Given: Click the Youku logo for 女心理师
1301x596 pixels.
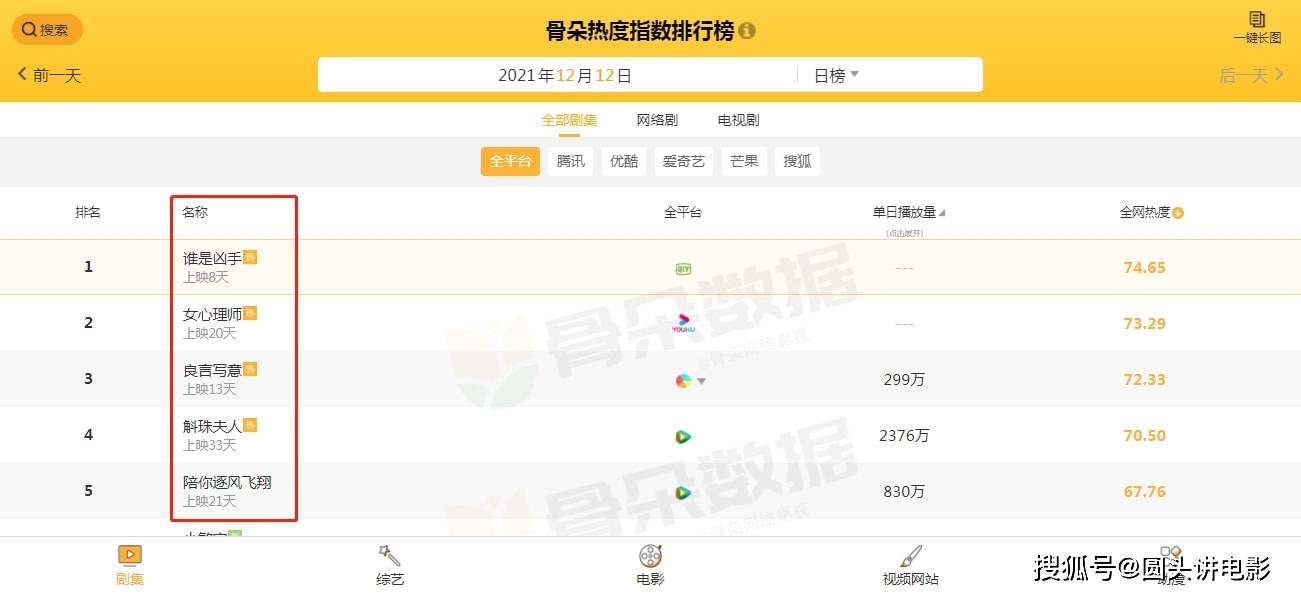Looking at the screenshot, I should [x=683, y=324].
